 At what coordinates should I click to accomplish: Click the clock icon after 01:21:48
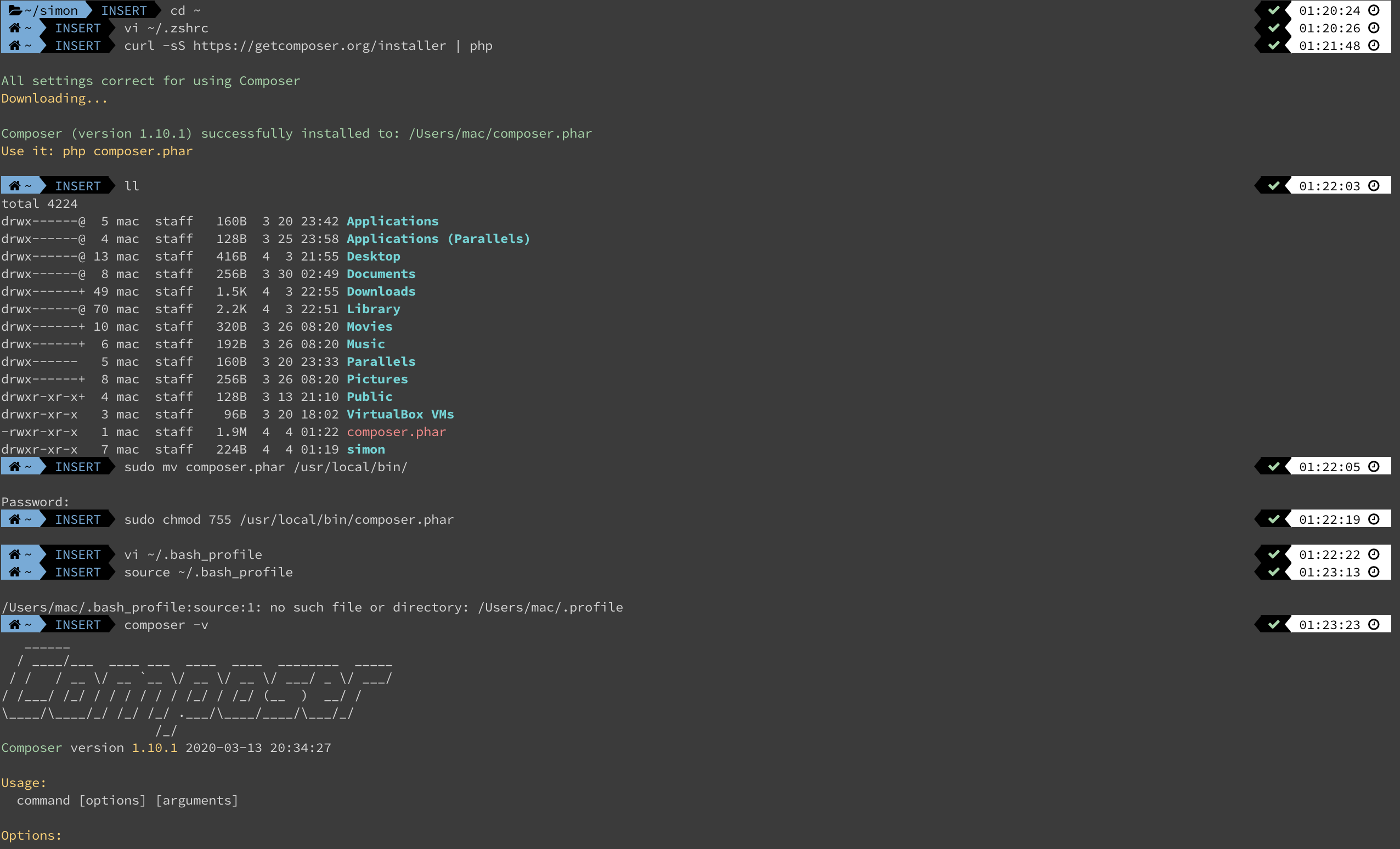(x=1374, y=46)
